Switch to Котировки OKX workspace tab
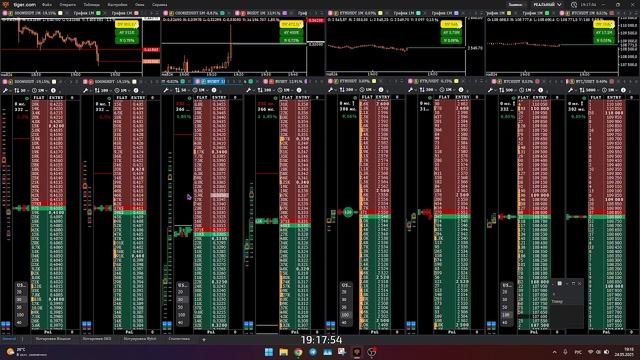 97,339
